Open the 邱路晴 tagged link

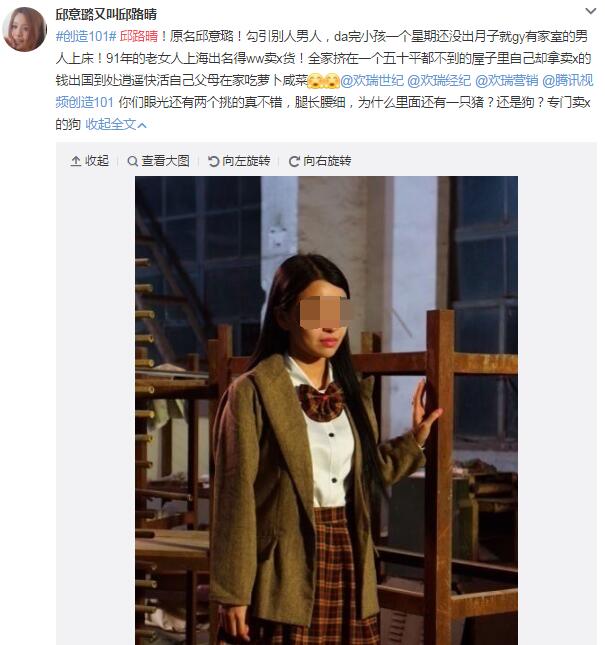coord(139,36)
